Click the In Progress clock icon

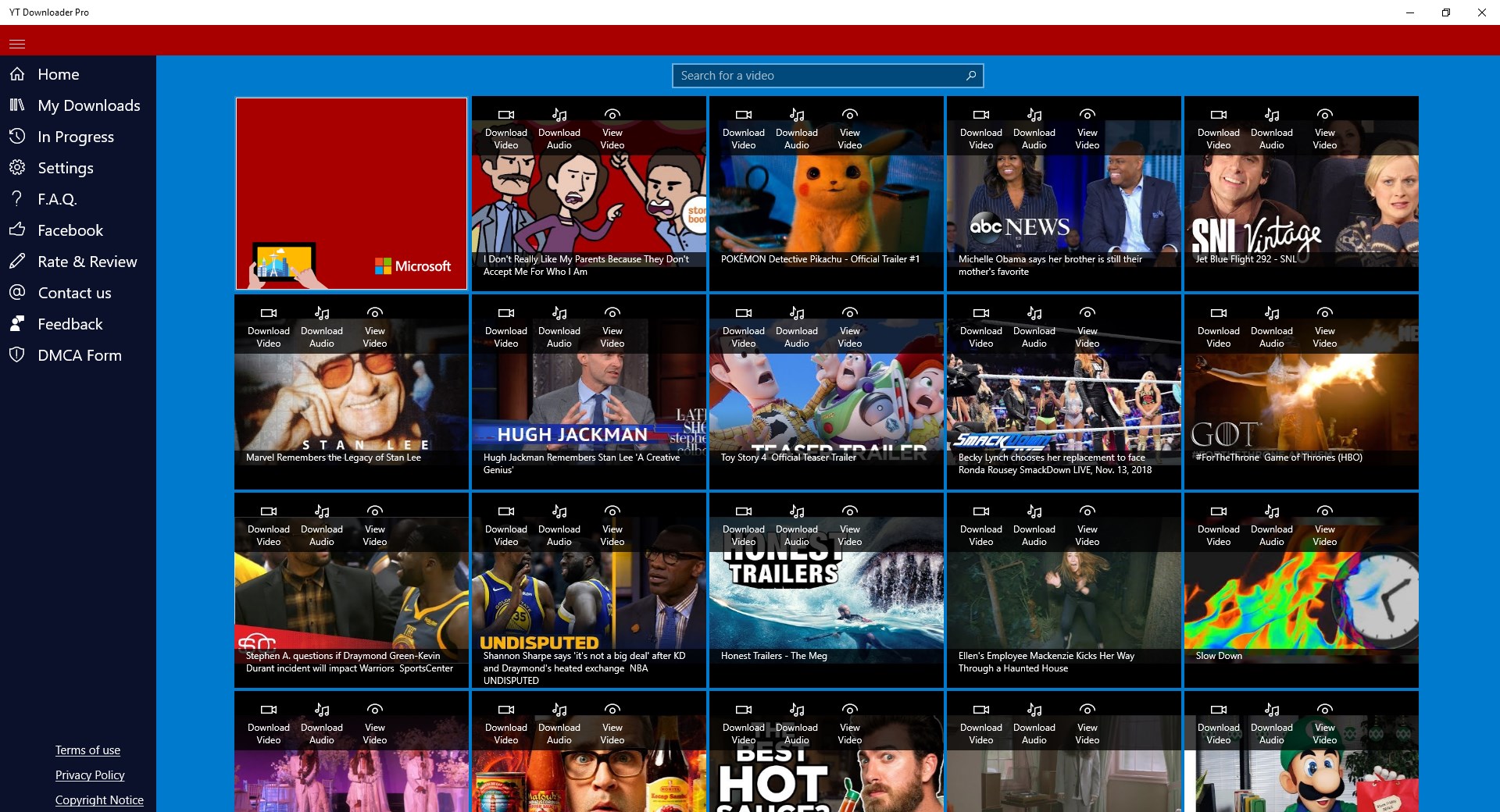tap(17, 137)
